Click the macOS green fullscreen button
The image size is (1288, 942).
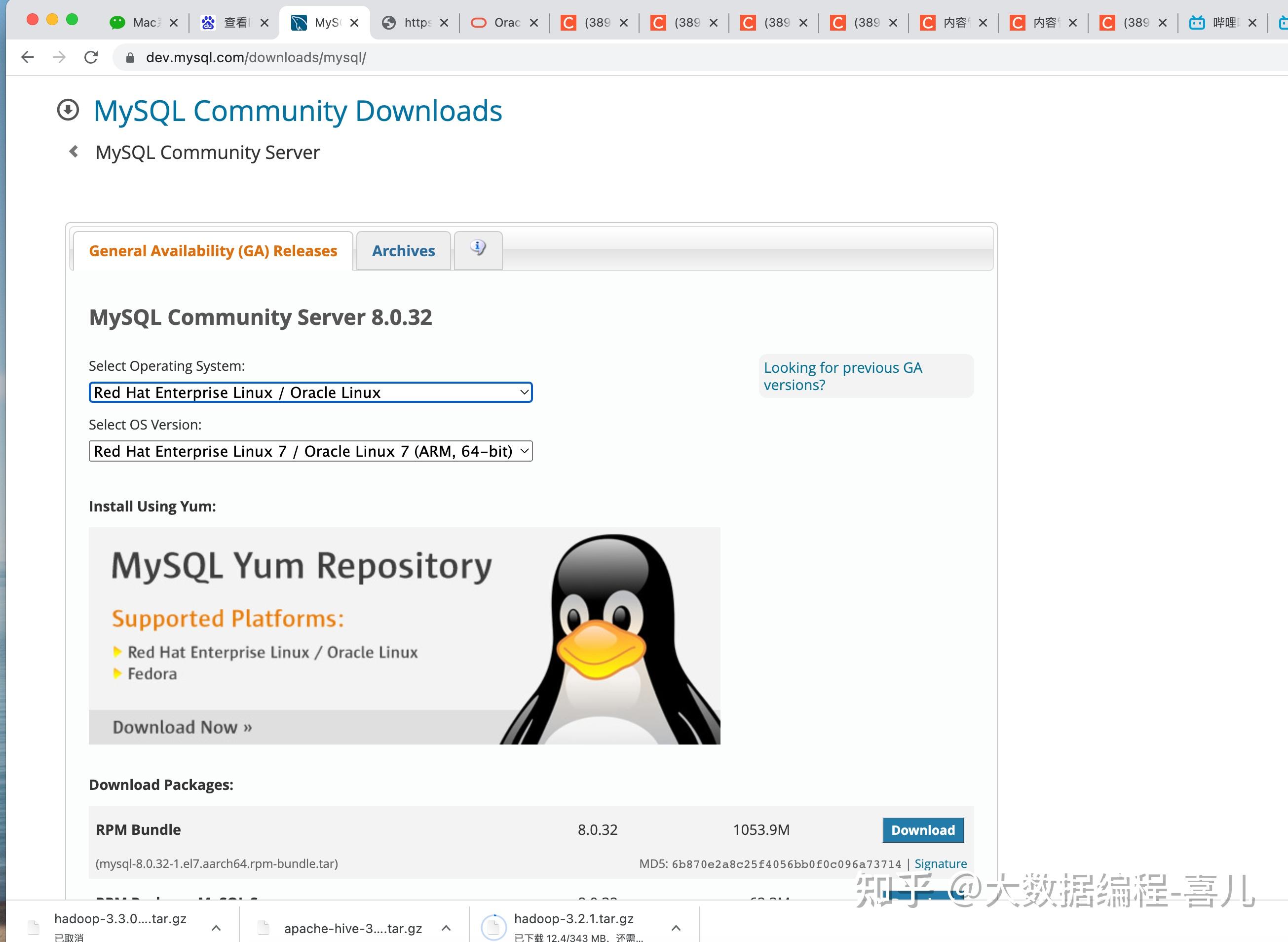pyautogui.click(x=72, y=19)
